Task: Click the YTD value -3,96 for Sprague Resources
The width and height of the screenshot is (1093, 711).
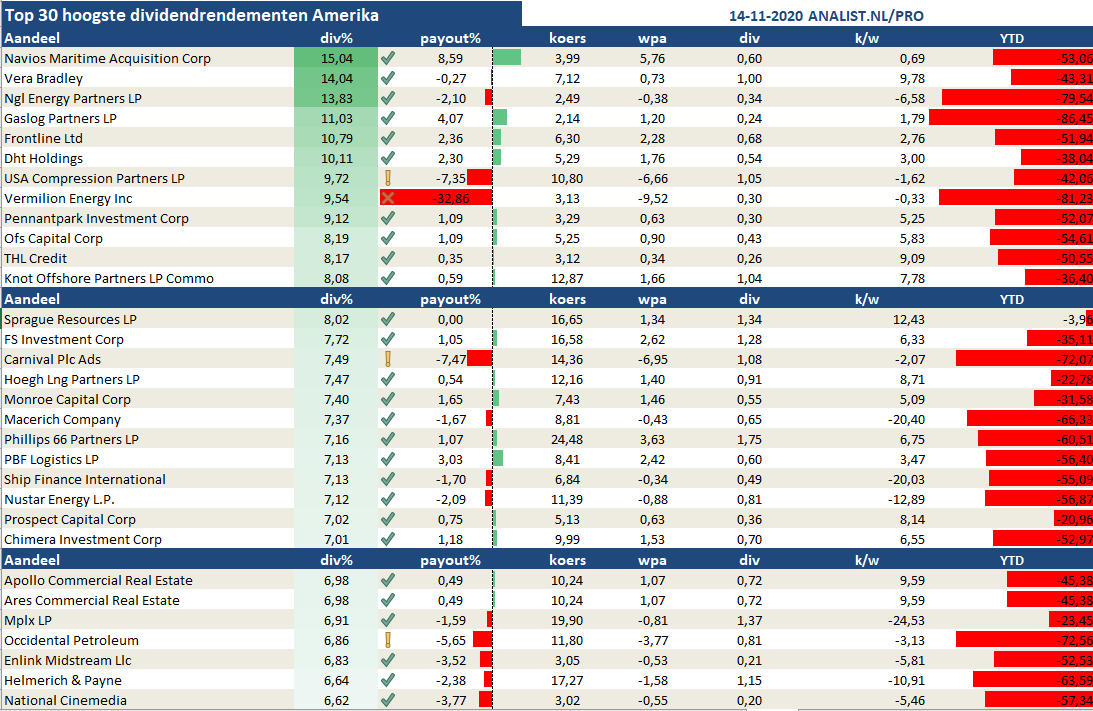Action: point(1078,320)
